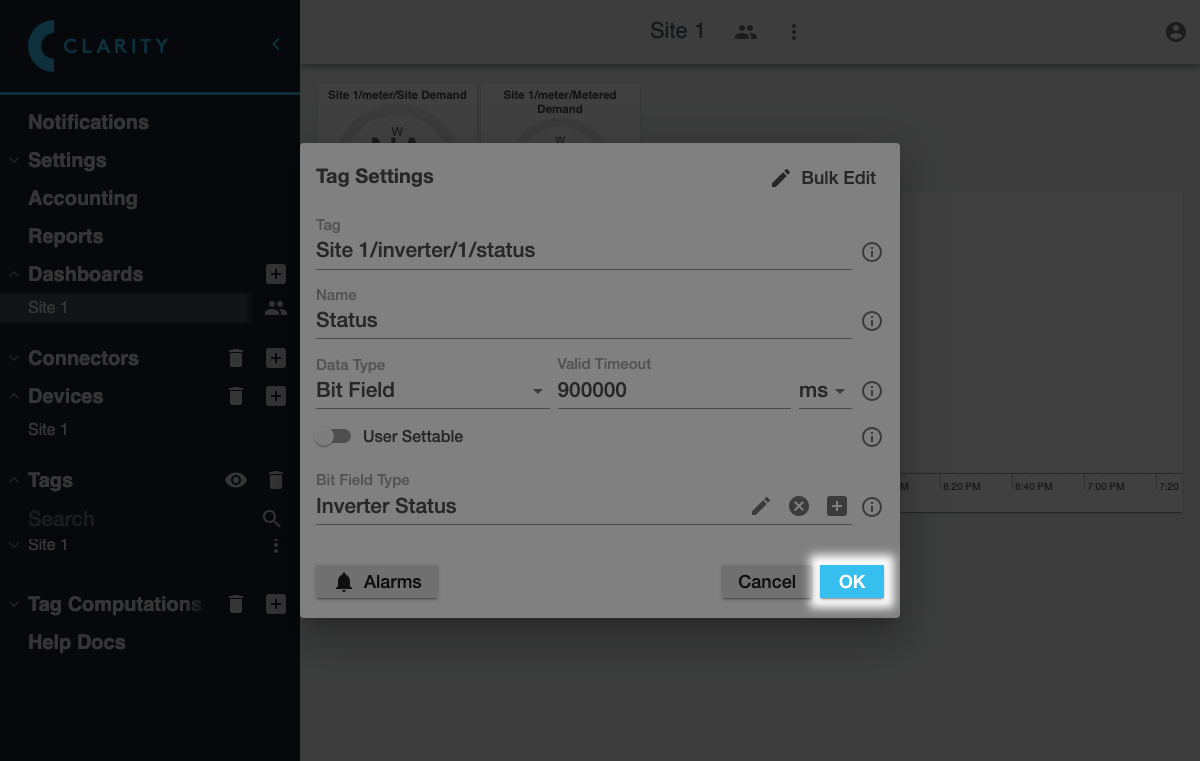Delete Connectors using the trash icon
This screenshot has width=1200, height=761.
pos(236,358)
